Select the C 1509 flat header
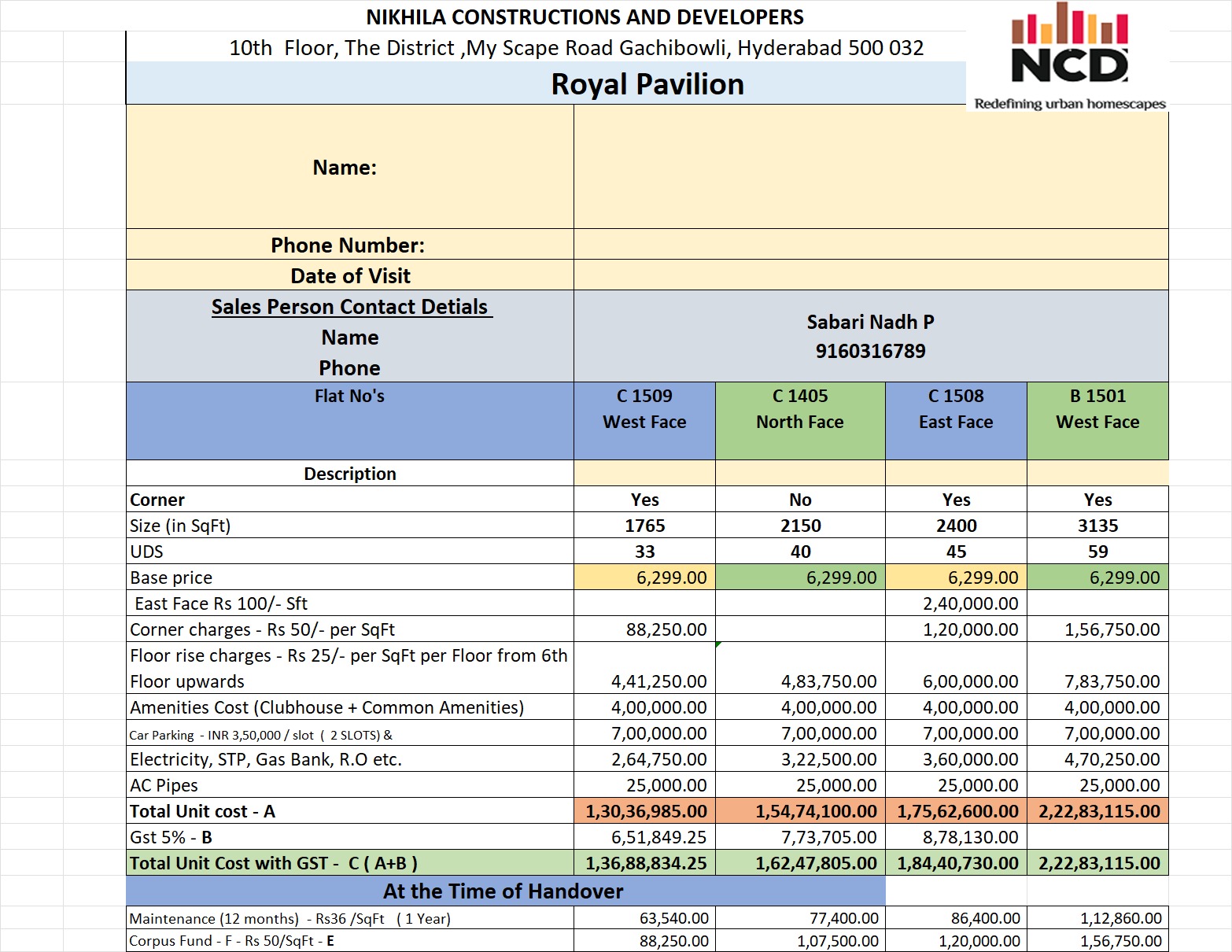Viewport: 1232px width, 952px height. click(x=644, y=421)
